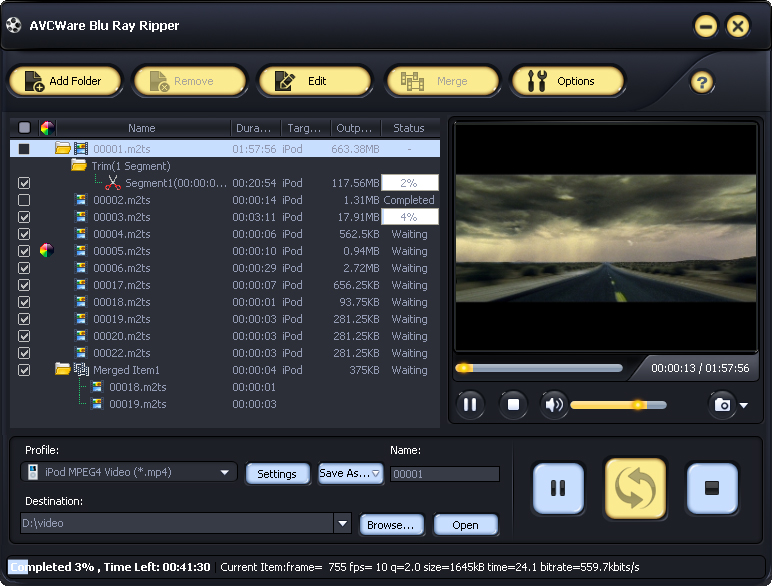Open the Destination path dropdown
Image resolution: width=772 pixels, height=586 pixels.
click(342, 523)
